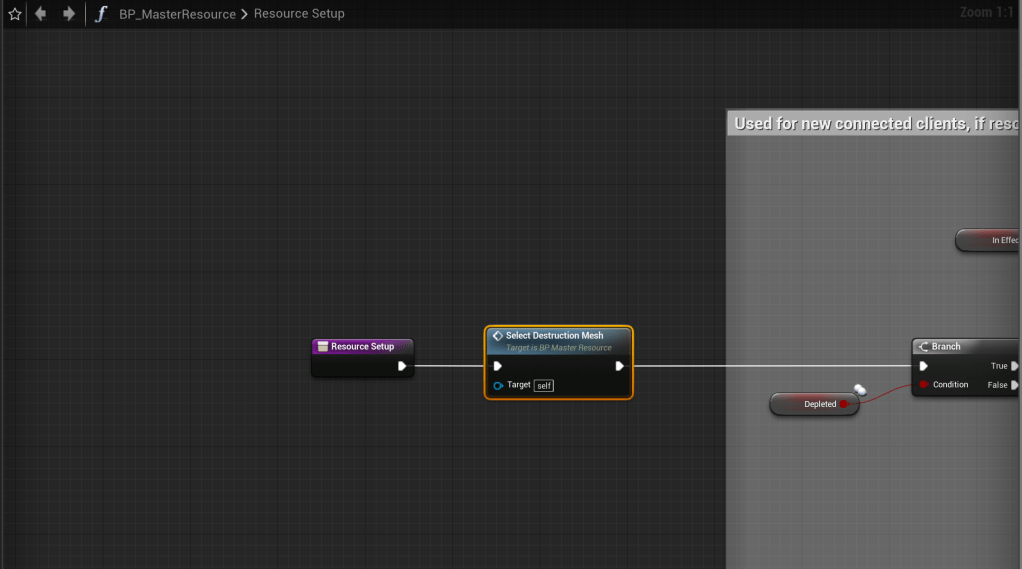The image size is (1022, 569).
Task: Click the bookmark star icon
Action: 14,14
